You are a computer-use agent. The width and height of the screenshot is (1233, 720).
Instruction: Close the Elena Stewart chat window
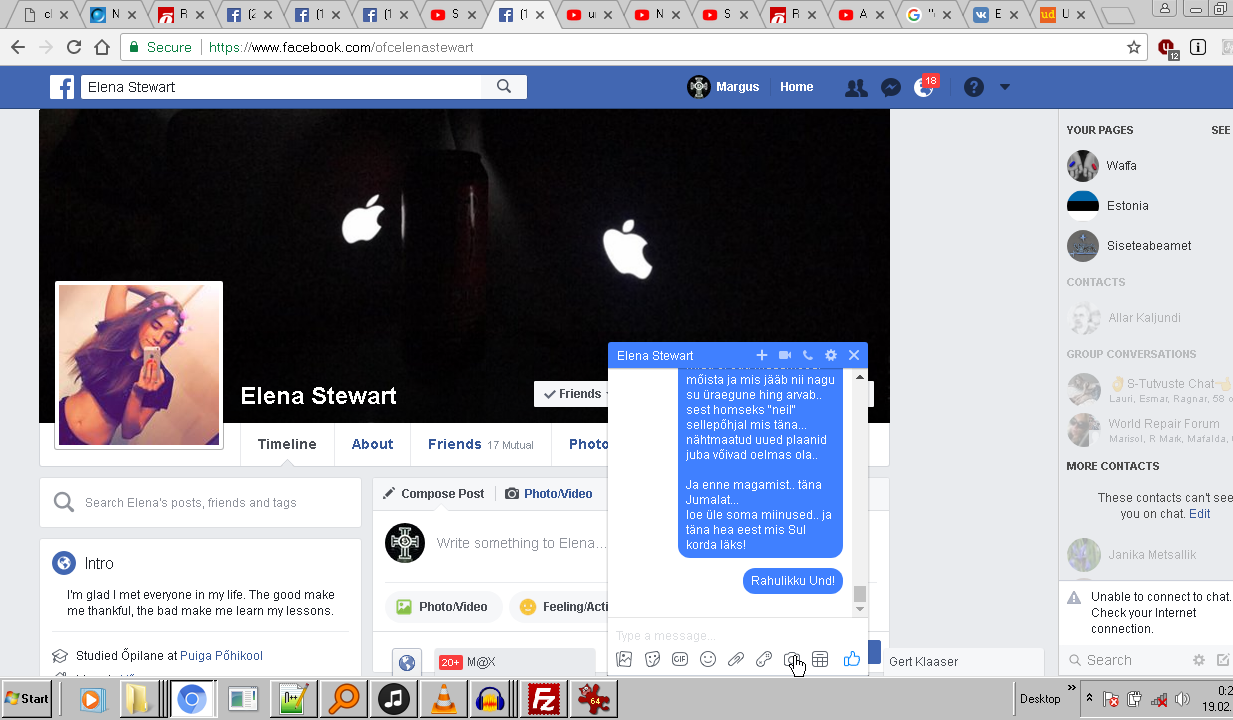pyautogui.click(x=854, y=355)
